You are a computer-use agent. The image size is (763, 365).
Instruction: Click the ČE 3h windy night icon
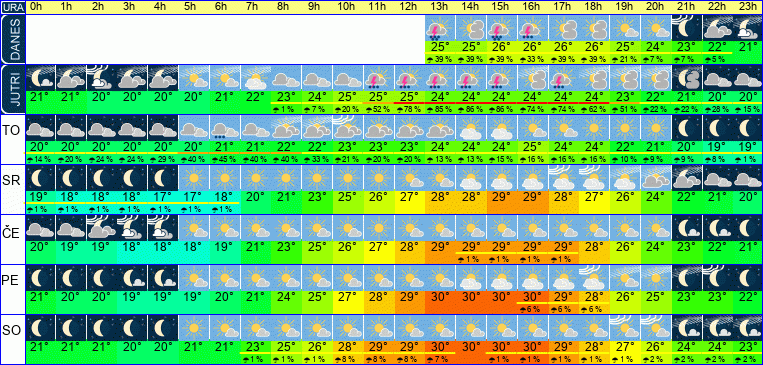tap(132, 227)
